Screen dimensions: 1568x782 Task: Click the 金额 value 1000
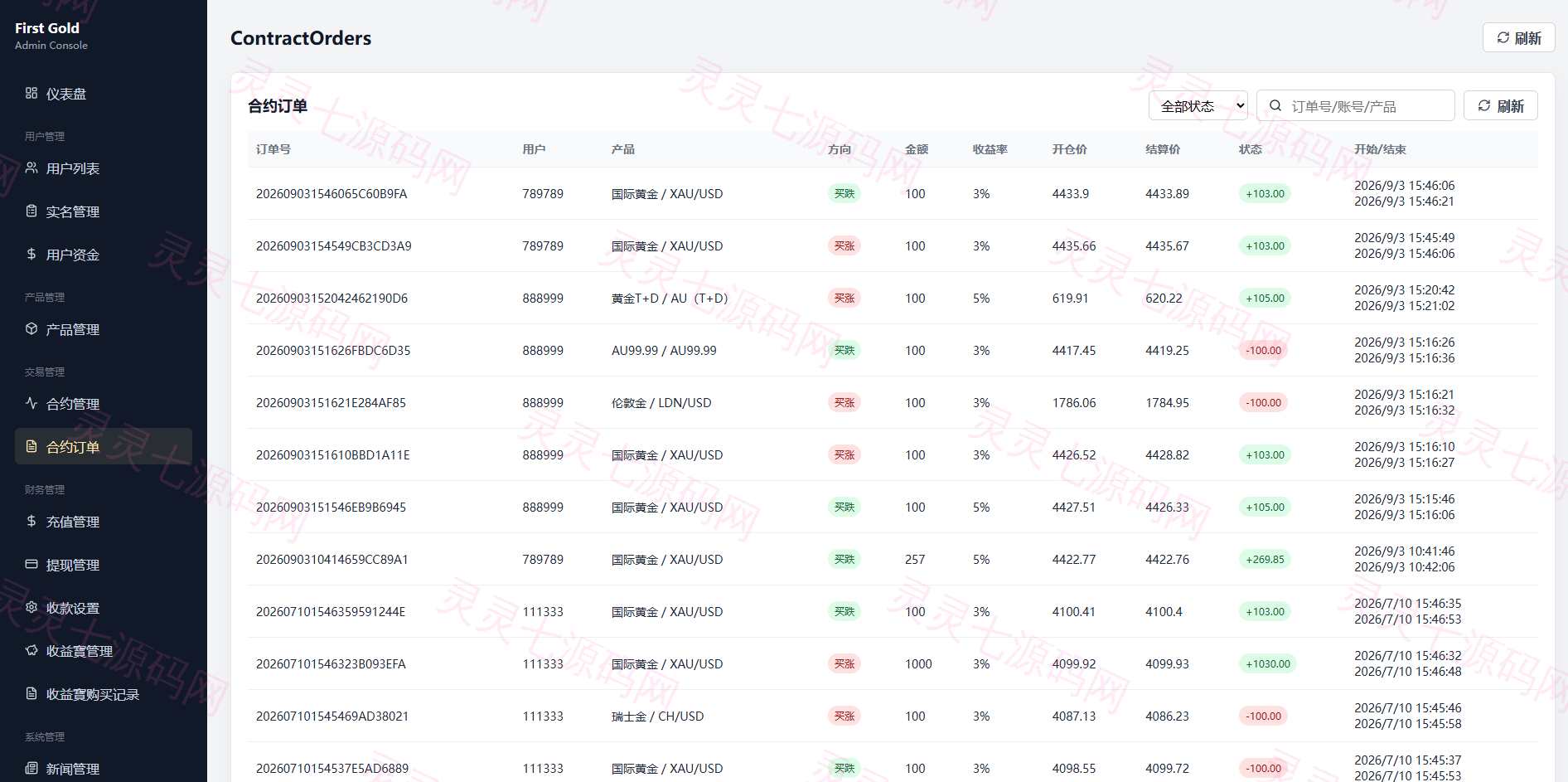pos(918,664)
